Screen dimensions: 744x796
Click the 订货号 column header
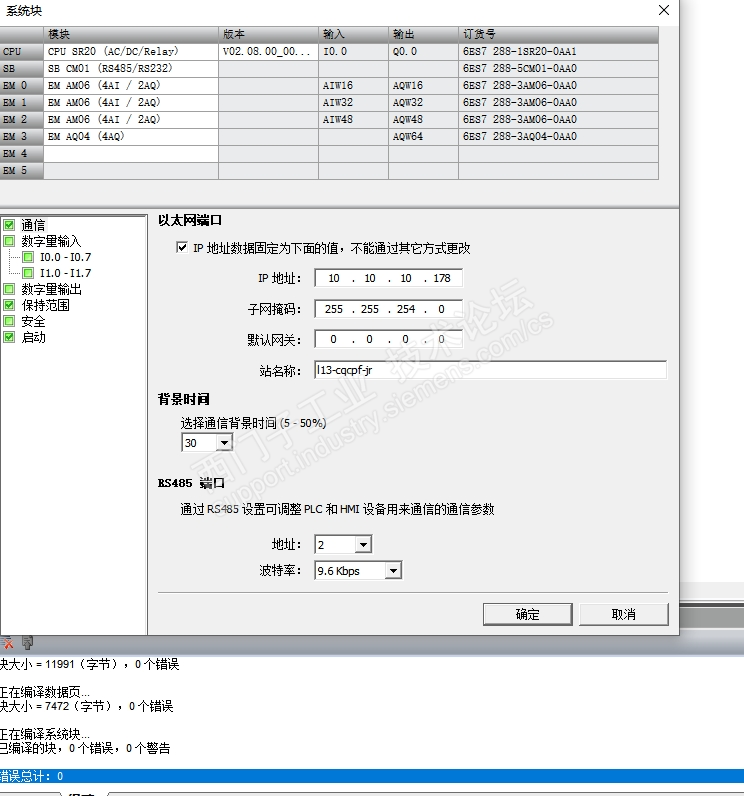click(558, 35)
